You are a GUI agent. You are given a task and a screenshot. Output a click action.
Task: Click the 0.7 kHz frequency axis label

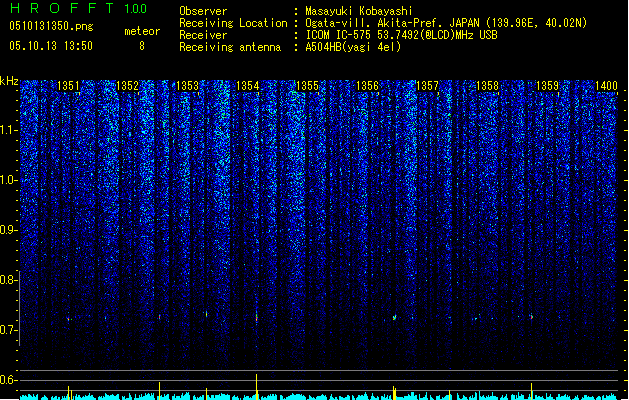pyautogui.click(x=8, y=330)
